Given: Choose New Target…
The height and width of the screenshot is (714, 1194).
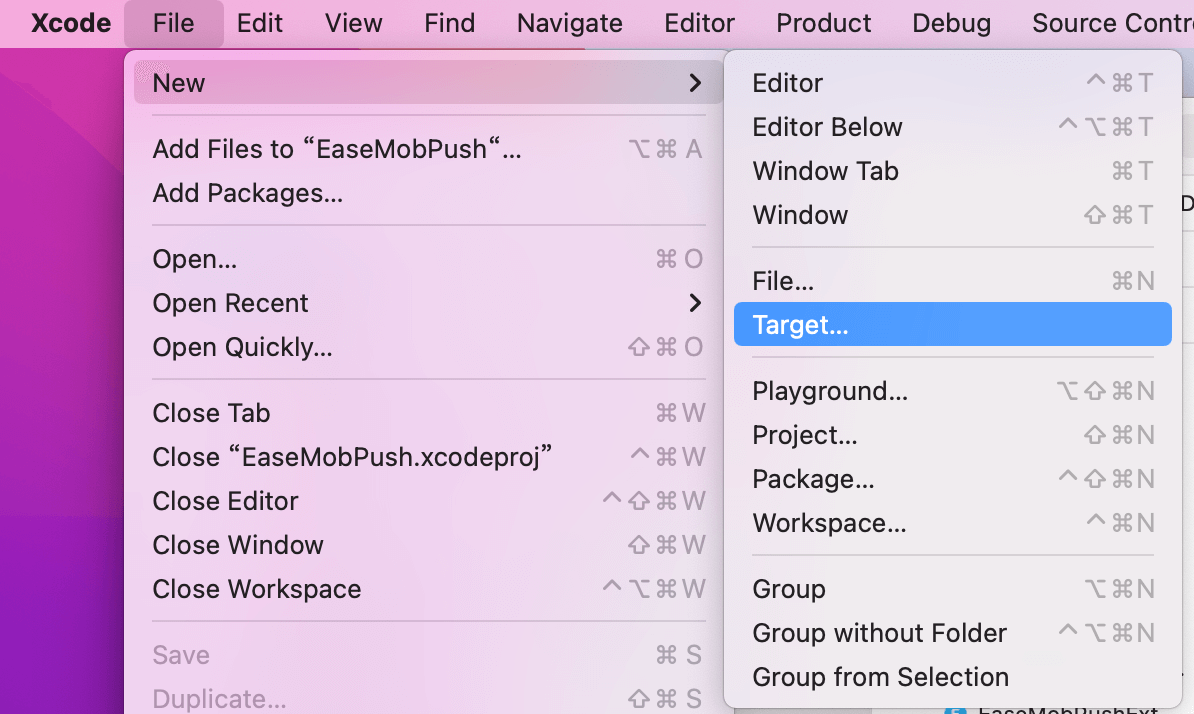Looking at the screenshot, I should (x=953, y=324).
